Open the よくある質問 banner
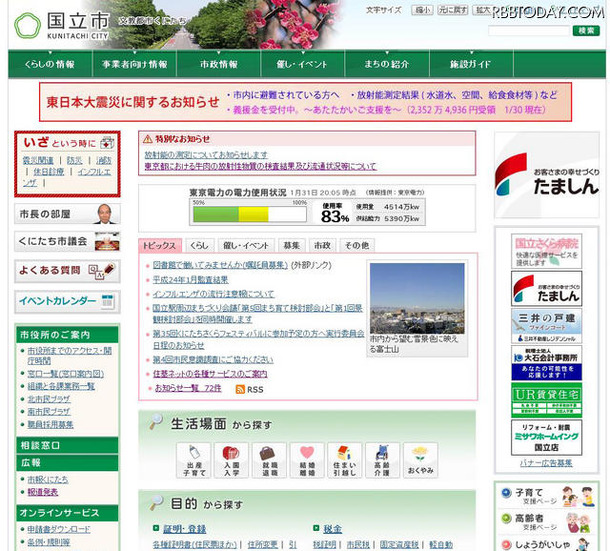Viewport: 610px width, 551px height. (67, 271)
